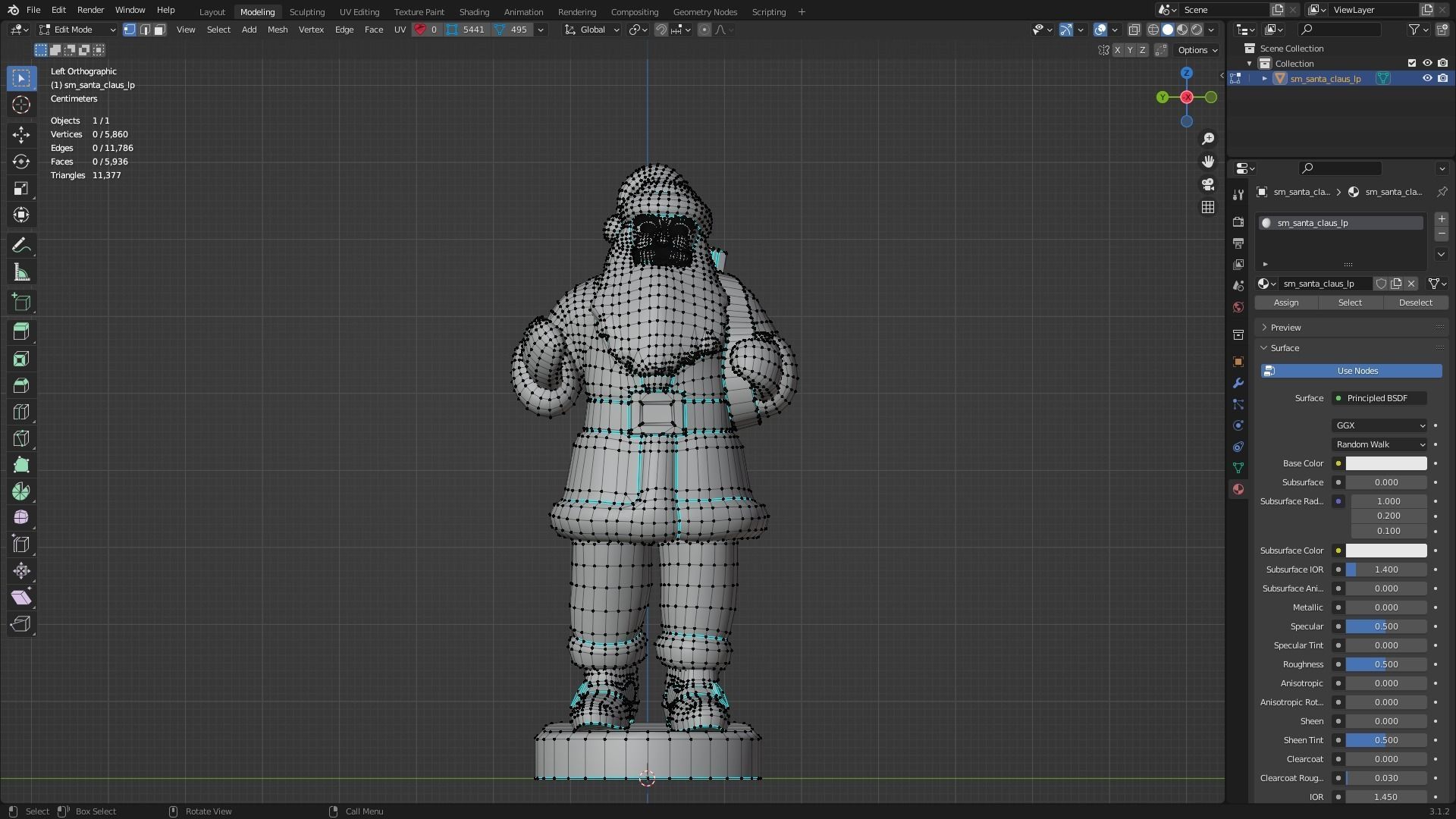Select the Edge Slide tool

21,544
